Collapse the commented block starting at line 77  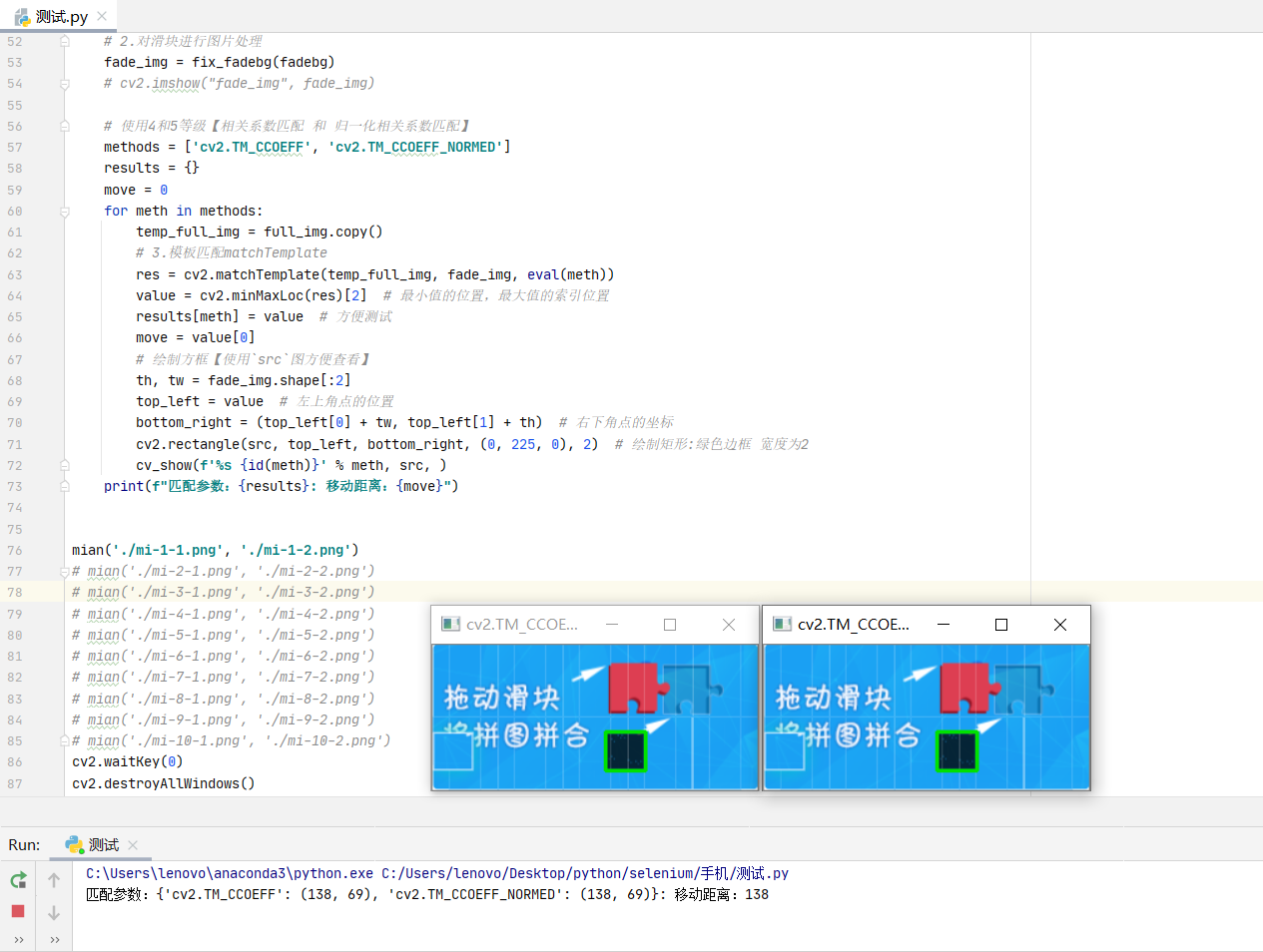tap(64, 571)
